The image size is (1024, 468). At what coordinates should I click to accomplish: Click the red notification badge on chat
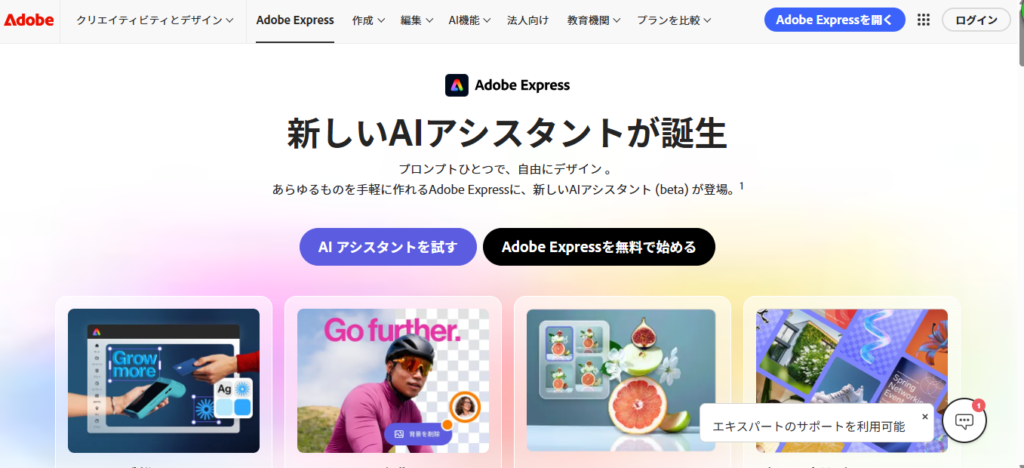978,405
